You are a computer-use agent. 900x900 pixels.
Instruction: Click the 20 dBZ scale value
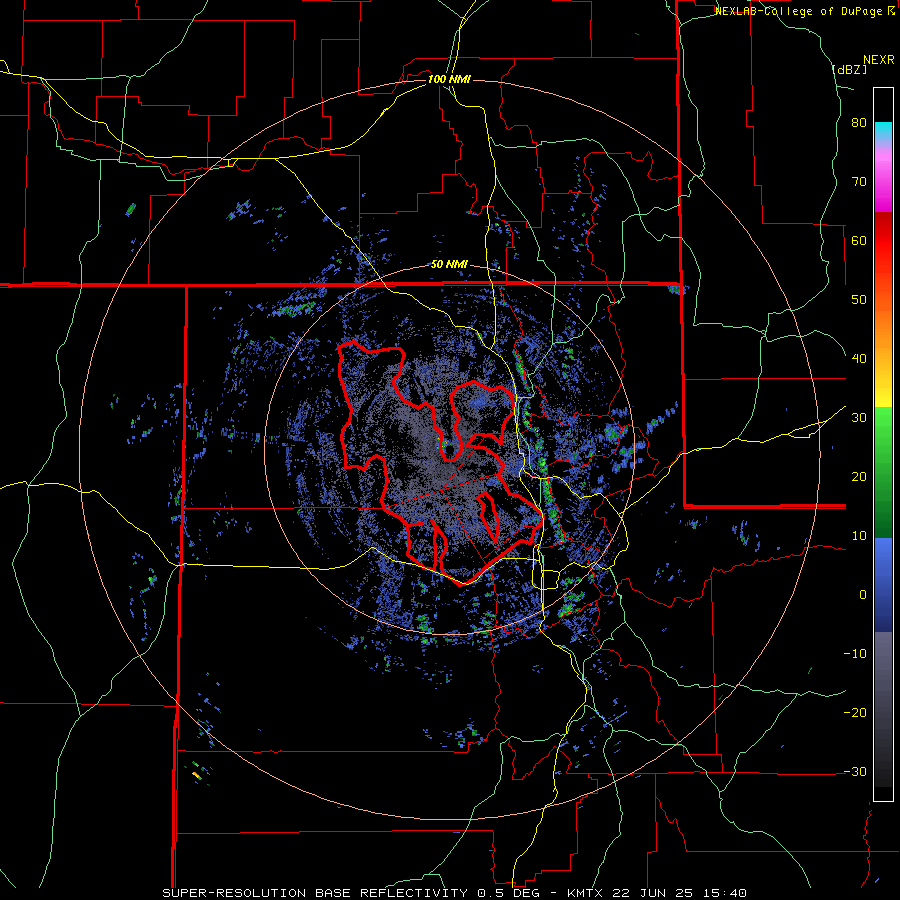(859, 477)
